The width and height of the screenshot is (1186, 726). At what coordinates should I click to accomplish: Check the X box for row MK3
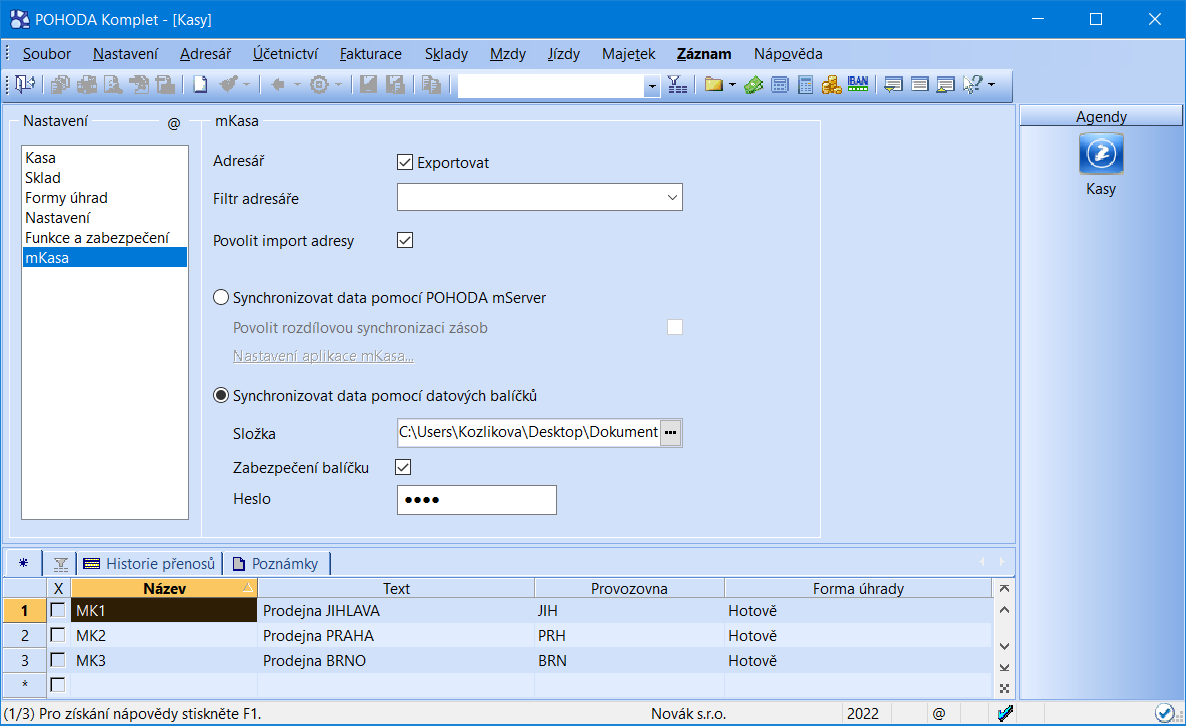(58, 660)
